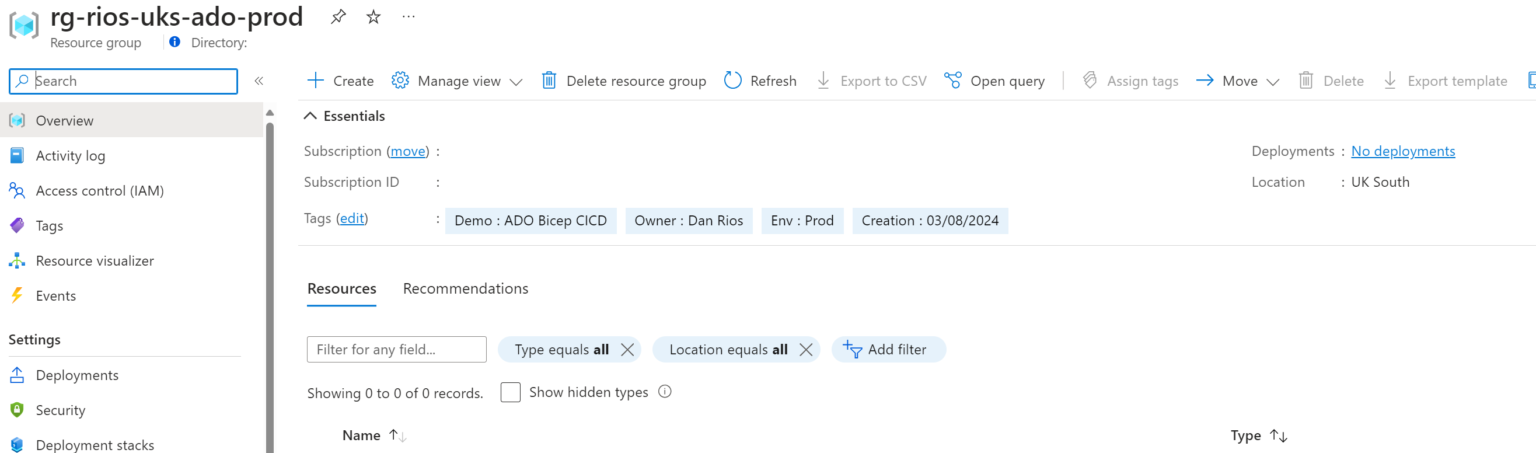Click the Add filter button

click(x=887, y=350)
